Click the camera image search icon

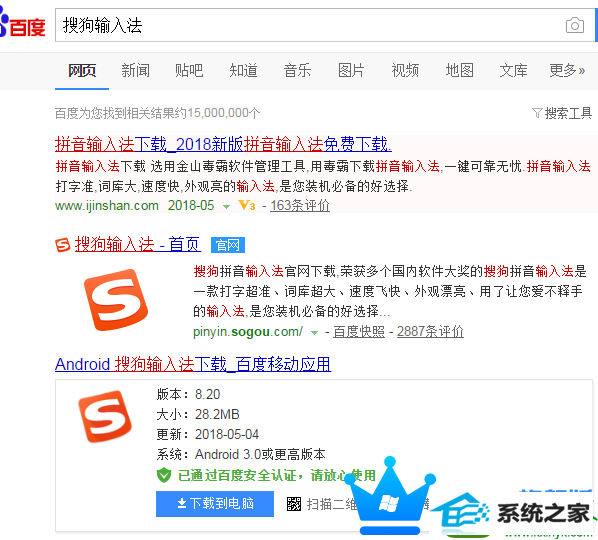coord(575,26)
